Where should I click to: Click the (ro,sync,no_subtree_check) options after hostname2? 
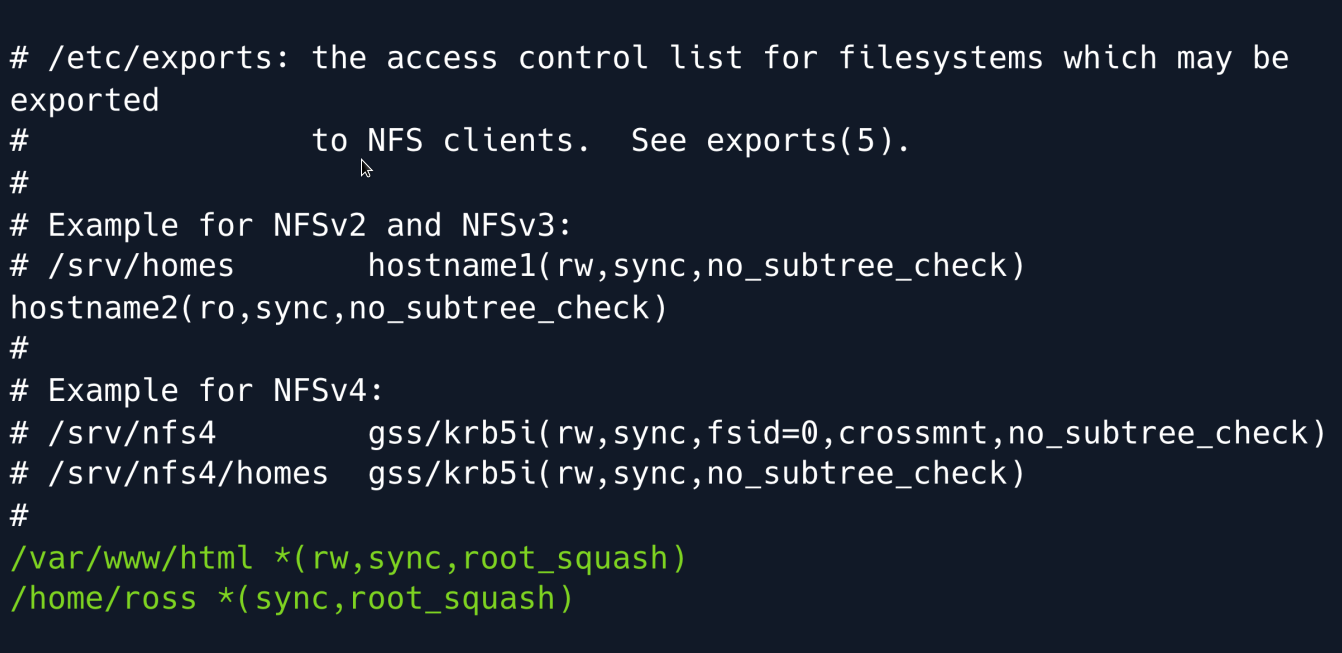423,308
